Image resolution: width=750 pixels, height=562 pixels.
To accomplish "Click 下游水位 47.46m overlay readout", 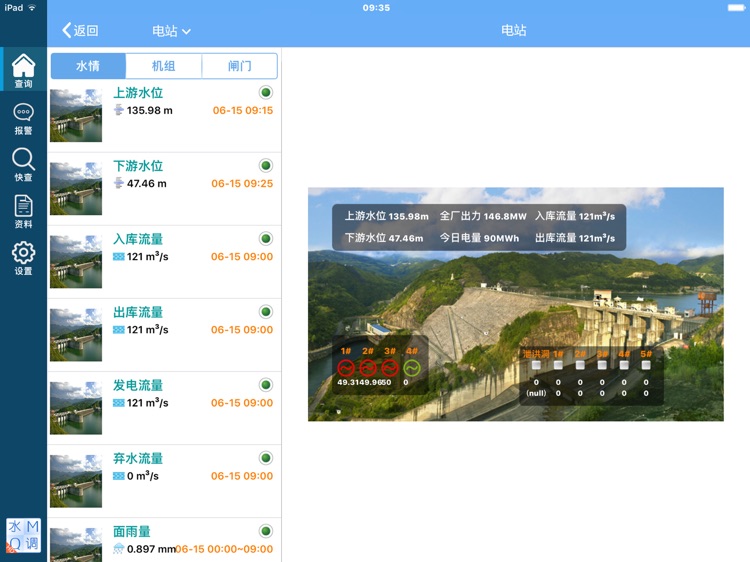I will click(384, 238).
